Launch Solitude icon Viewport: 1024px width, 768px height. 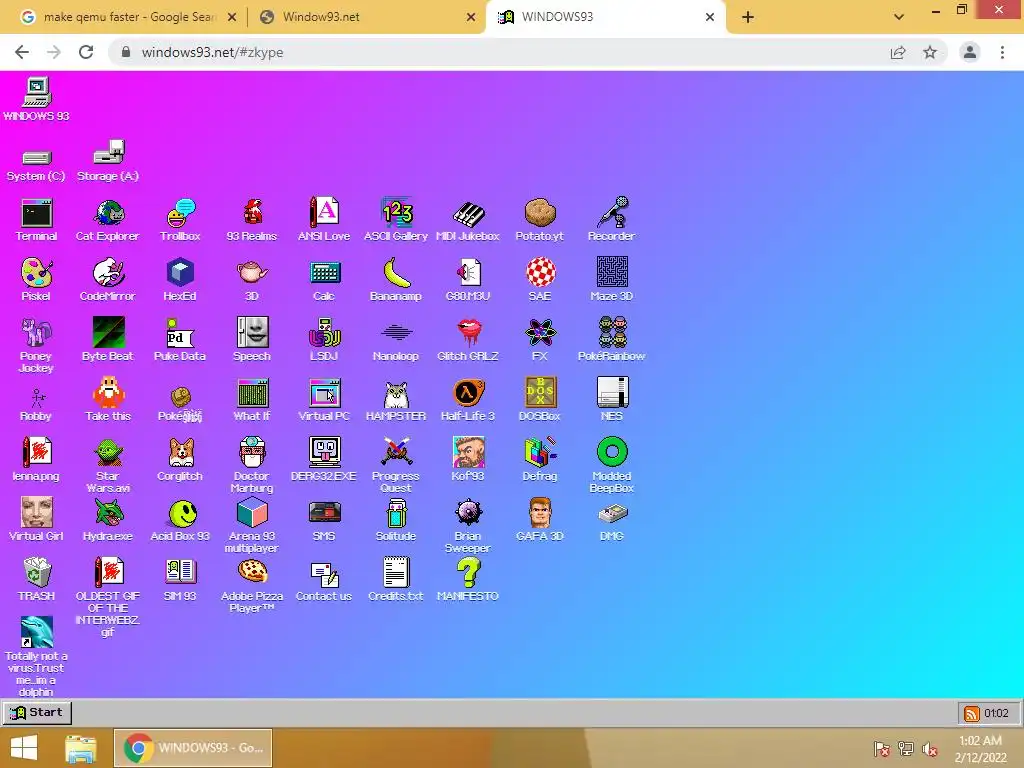click(x=396, y=520)
